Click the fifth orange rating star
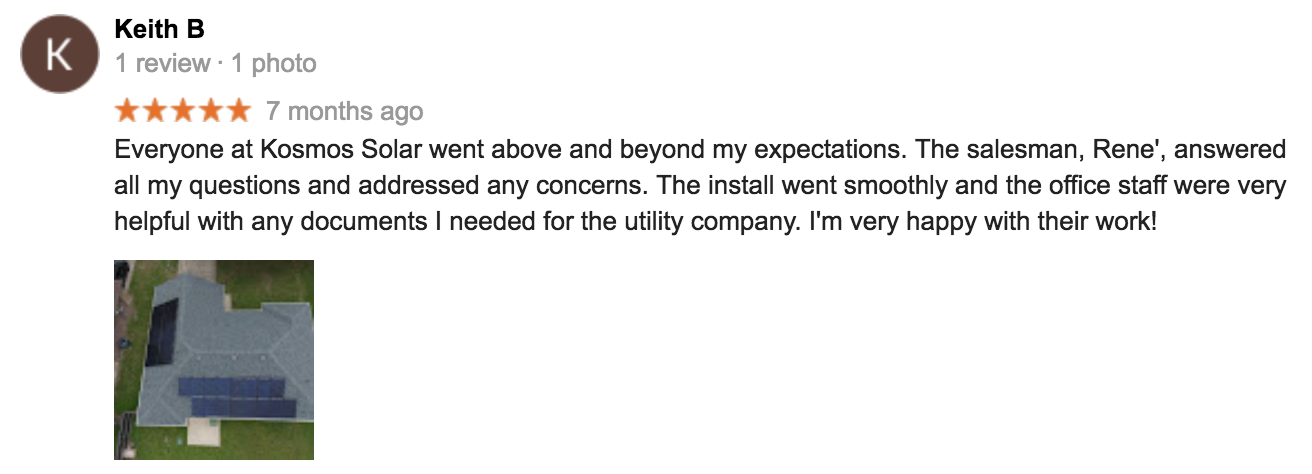Viewport: 1312px width, 474px height. (x=238, y=110)
